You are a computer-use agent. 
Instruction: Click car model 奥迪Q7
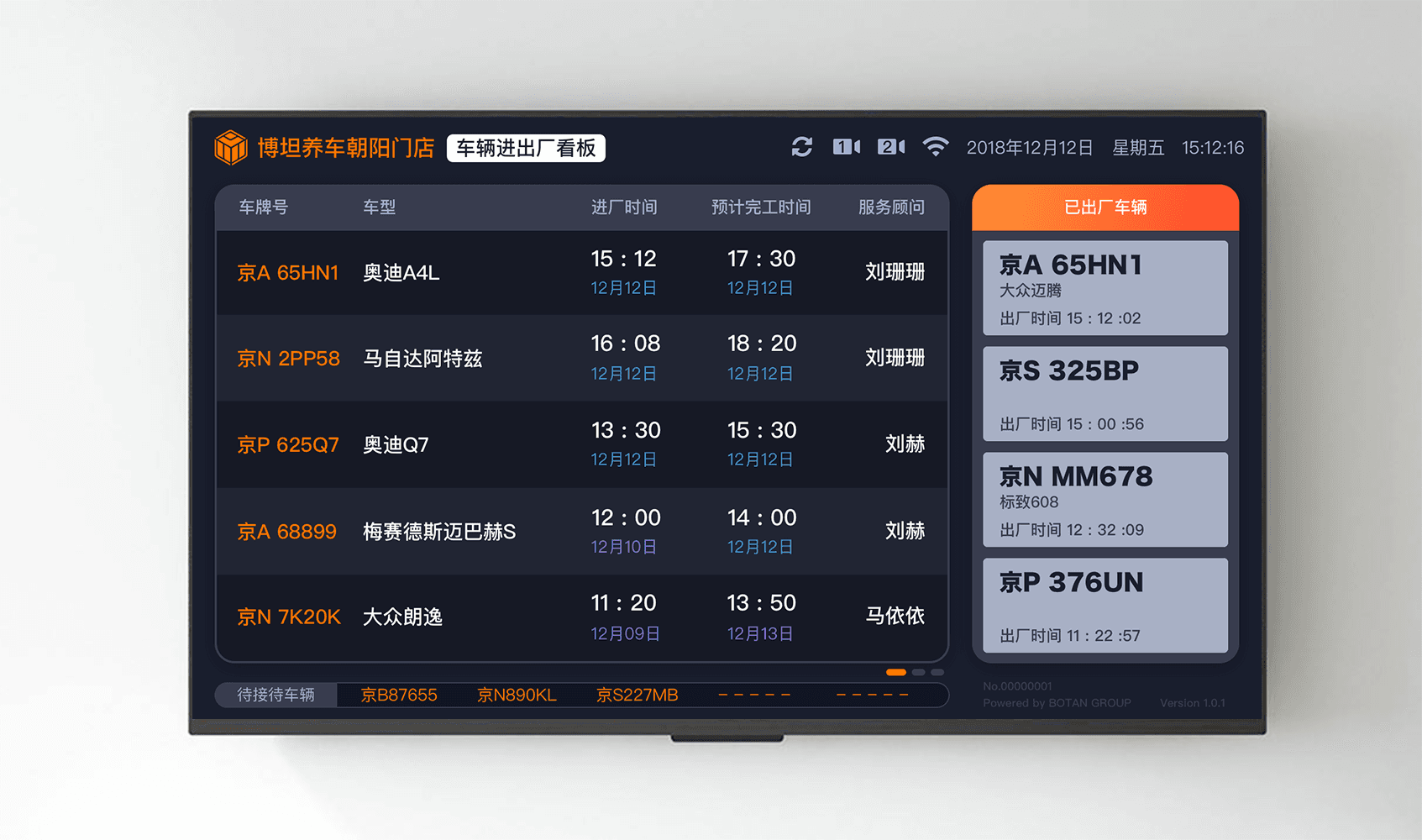click(x=396, y=444)
